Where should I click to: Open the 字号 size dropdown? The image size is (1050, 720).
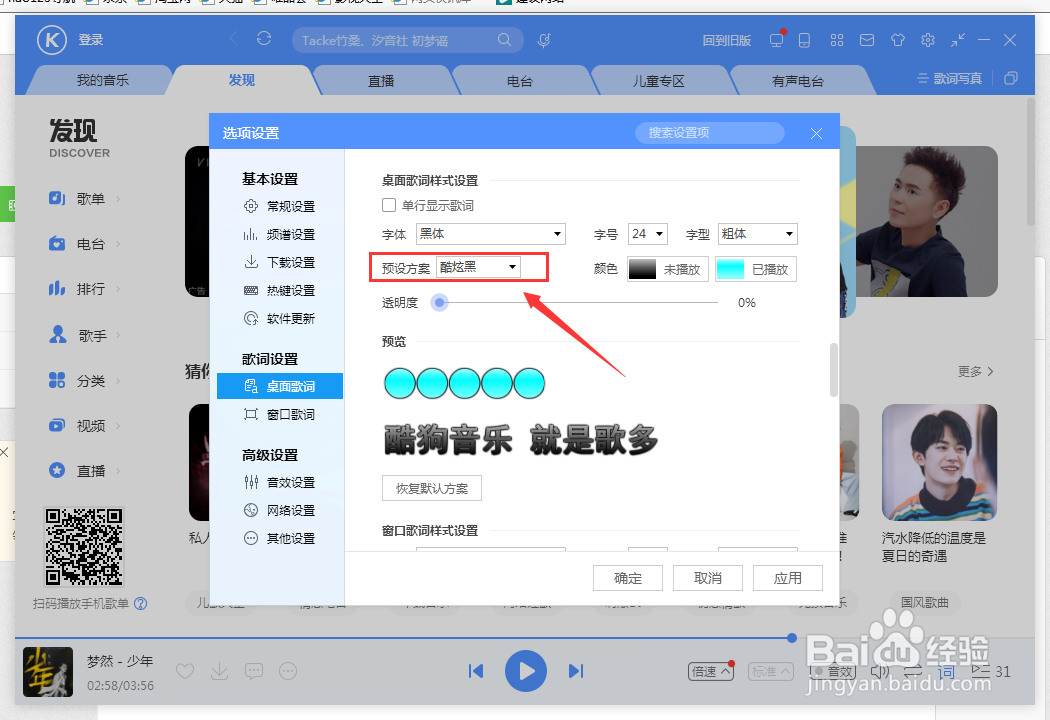point(648,234)
